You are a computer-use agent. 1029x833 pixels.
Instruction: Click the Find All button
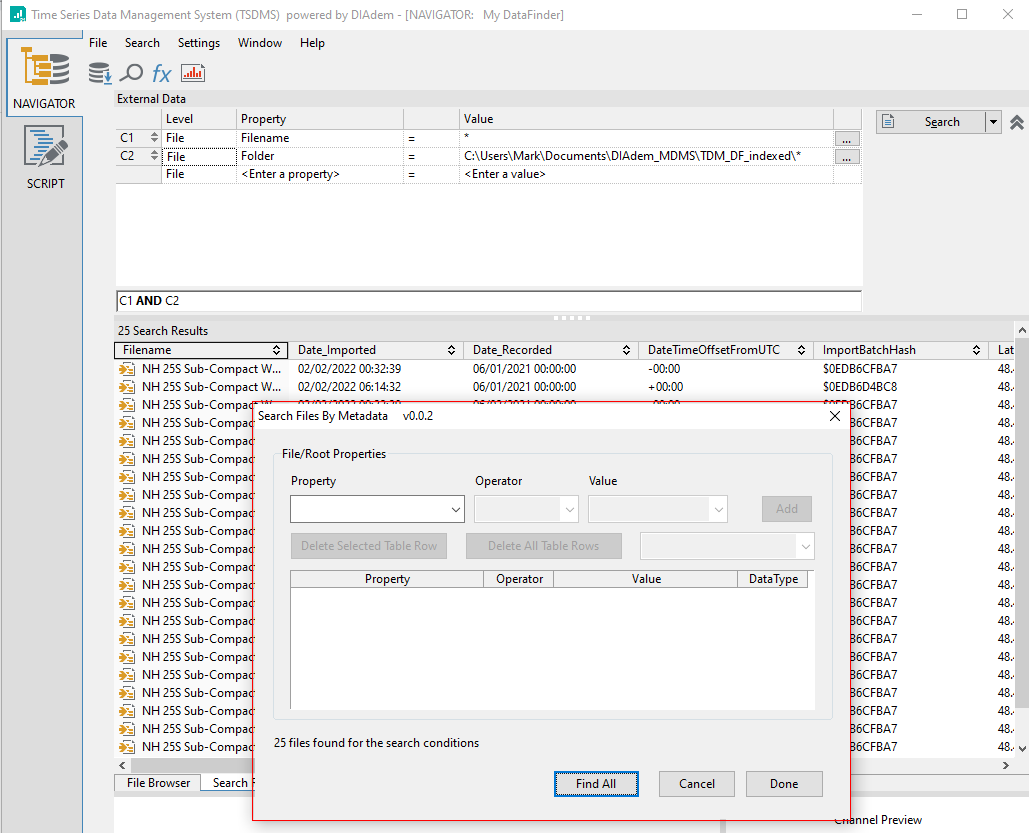click(595, 784)
